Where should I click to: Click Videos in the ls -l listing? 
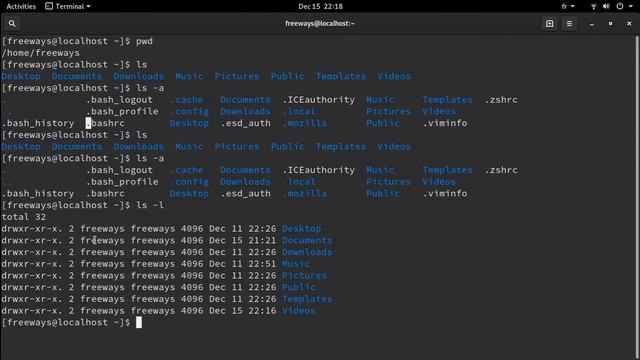[298, 311]
